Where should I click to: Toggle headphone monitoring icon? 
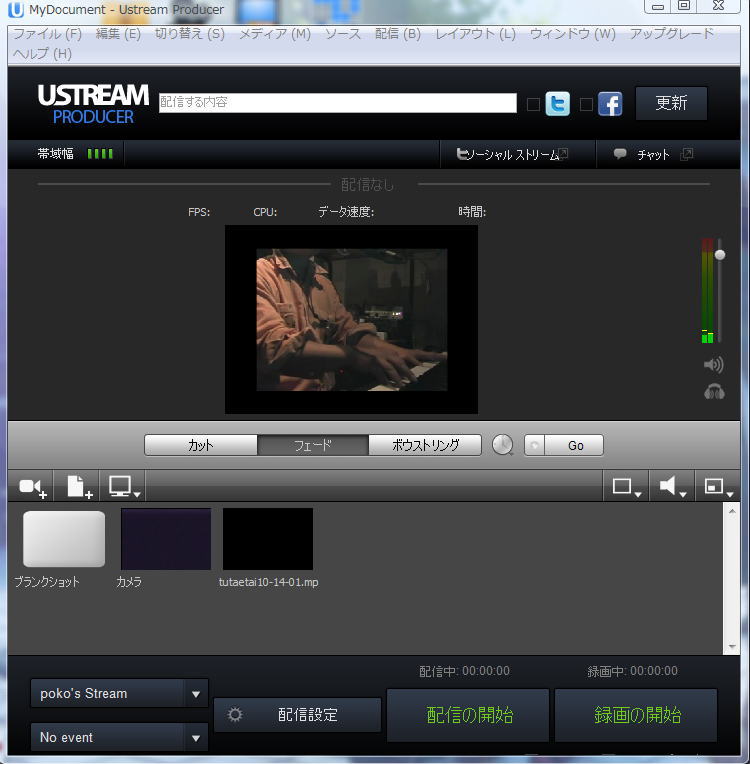click(714, 391)
